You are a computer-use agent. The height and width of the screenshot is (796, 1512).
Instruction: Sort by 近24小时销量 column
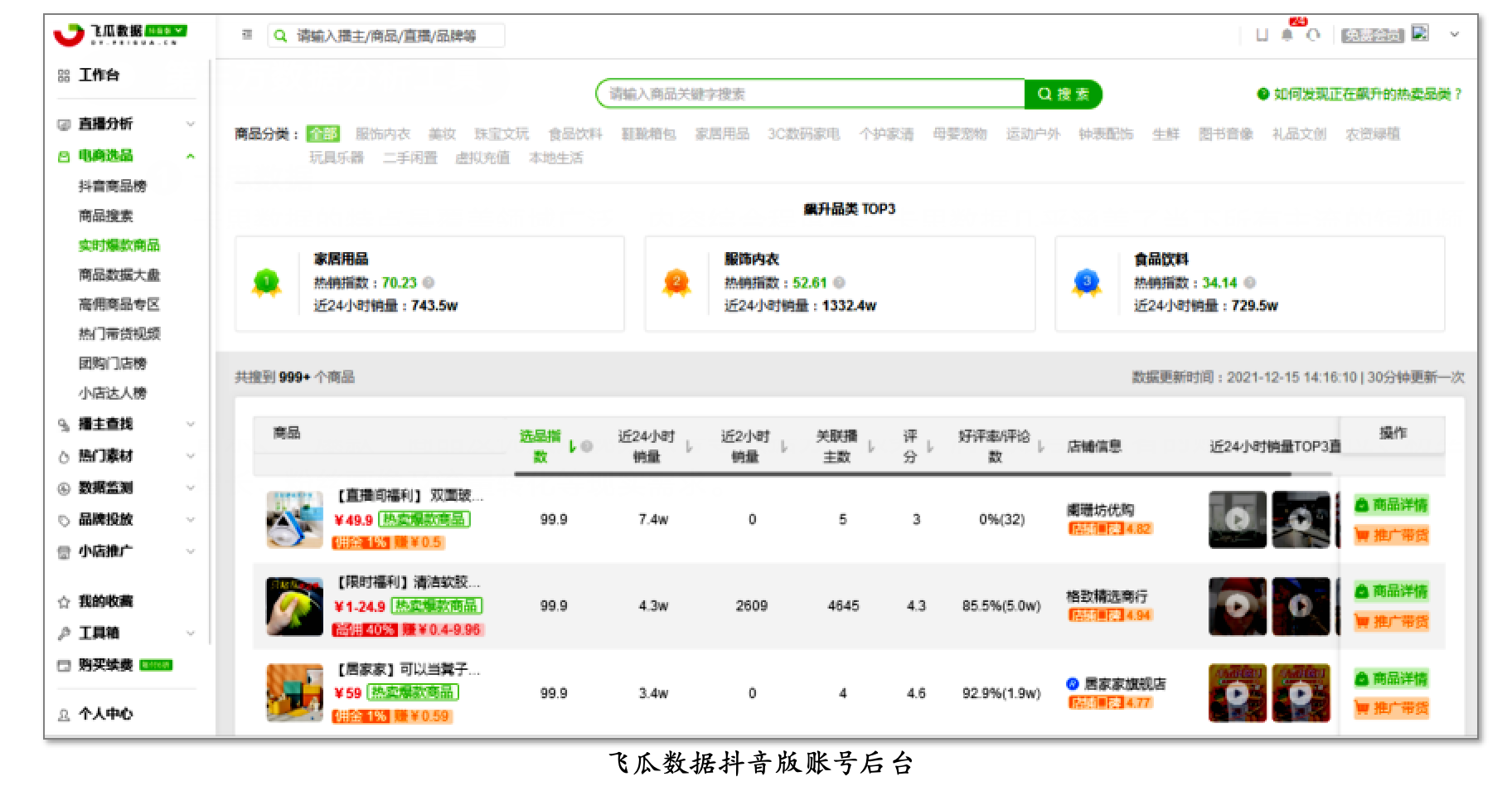click(688, 447)
